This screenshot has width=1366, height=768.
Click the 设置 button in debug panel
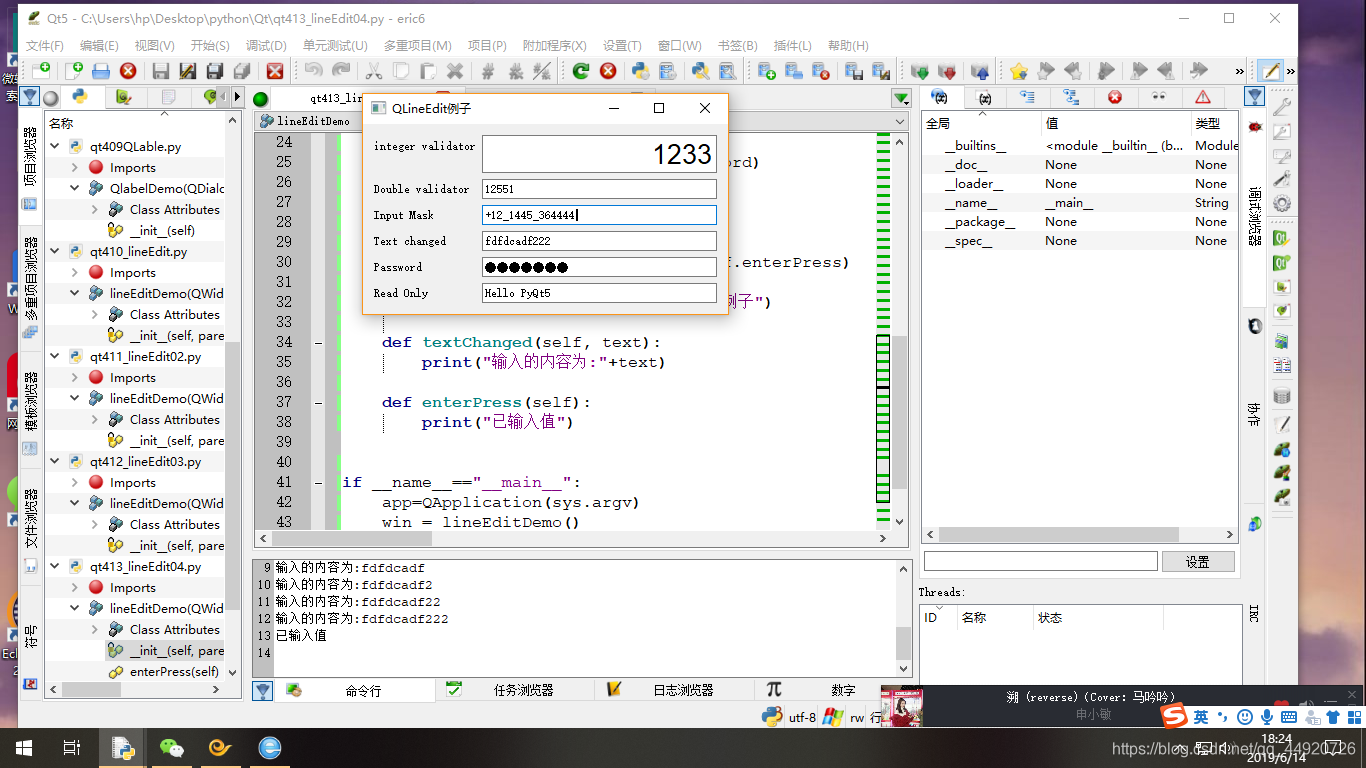[1198, 562]
